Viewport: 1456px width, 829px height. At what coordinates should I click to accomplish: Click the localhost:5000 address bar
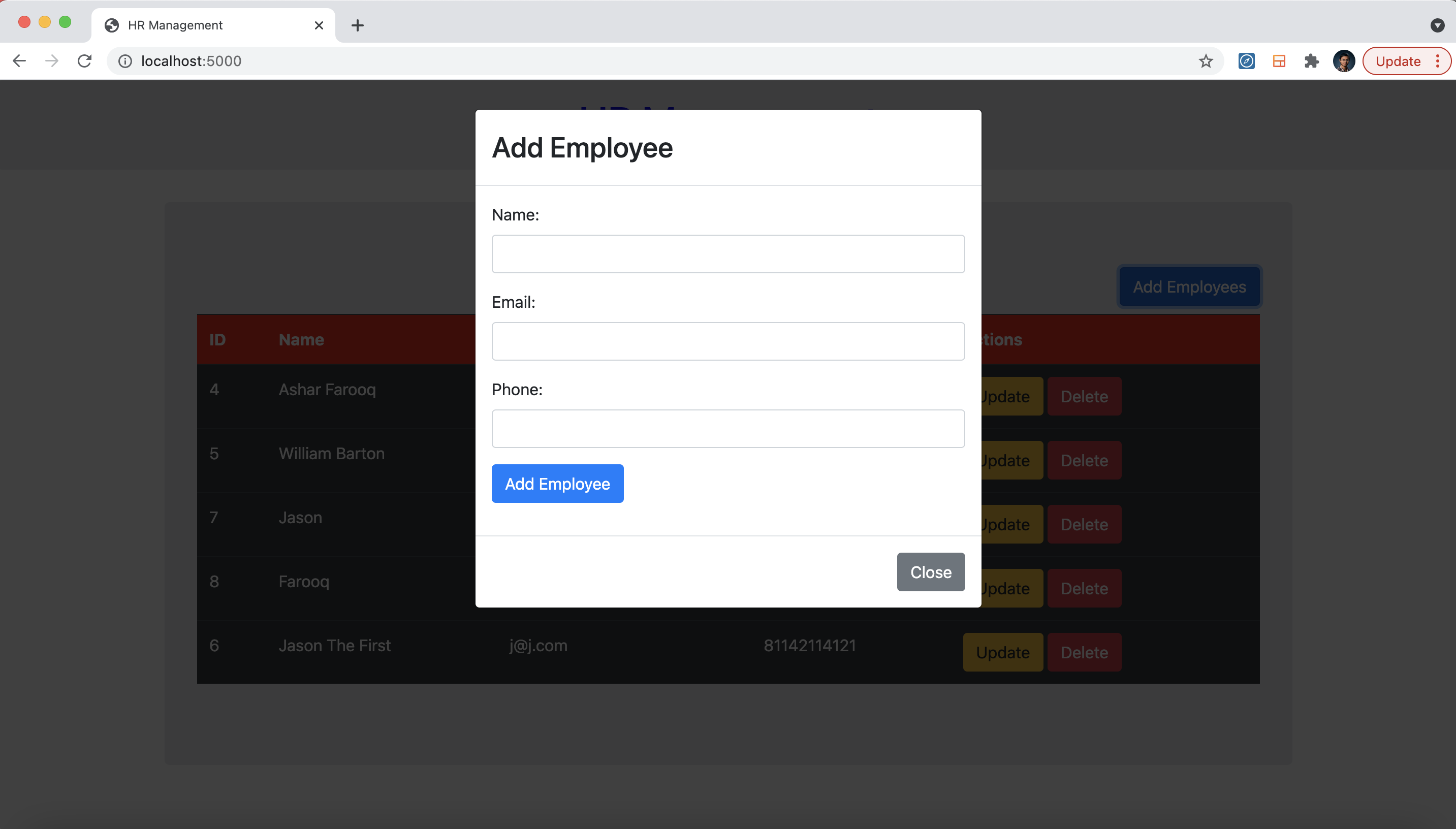pos(665,61)
